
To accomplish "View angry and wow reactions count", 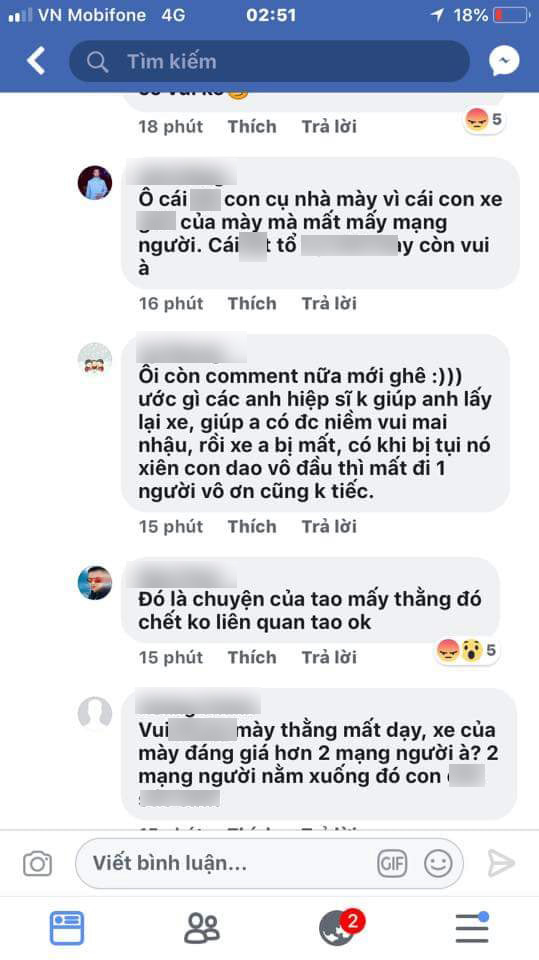I will click(x=468, y=651).
